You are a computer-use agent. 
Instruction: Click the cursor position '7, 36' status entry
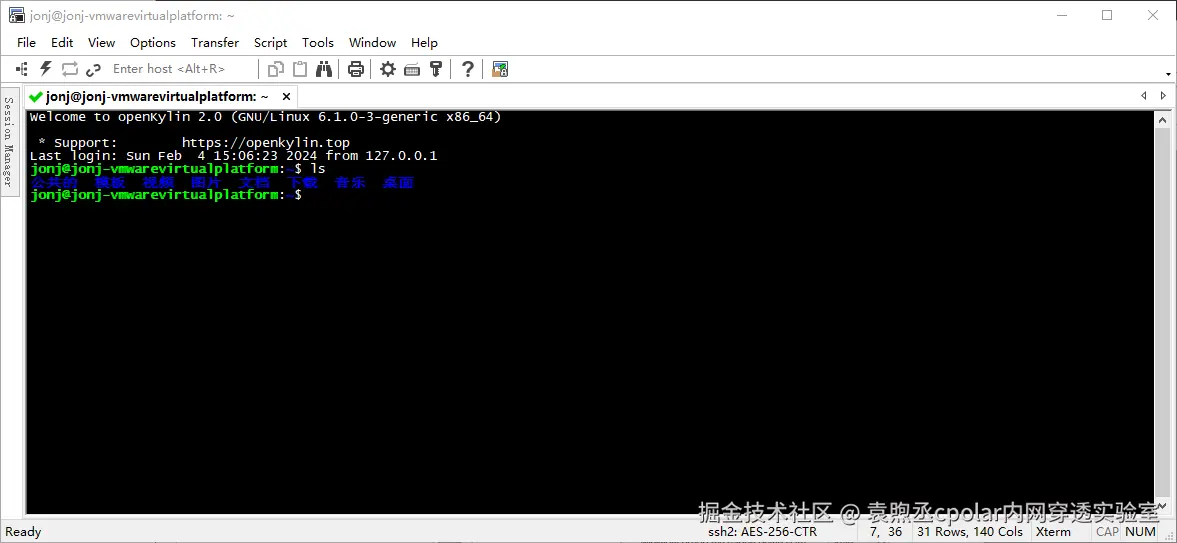[x=886, y=532]
